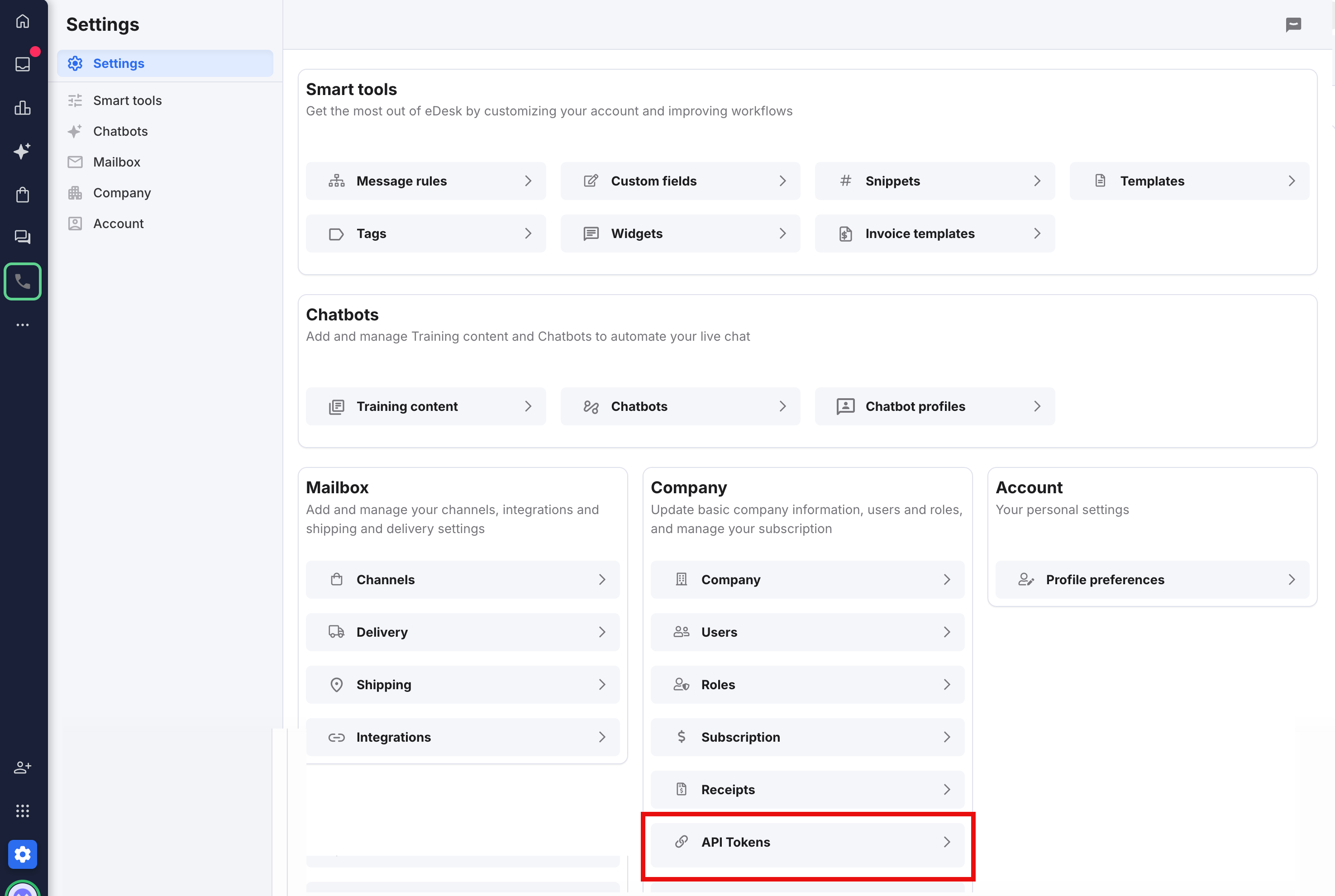Open the feedback message icon top right

(x=1293, y=24)
